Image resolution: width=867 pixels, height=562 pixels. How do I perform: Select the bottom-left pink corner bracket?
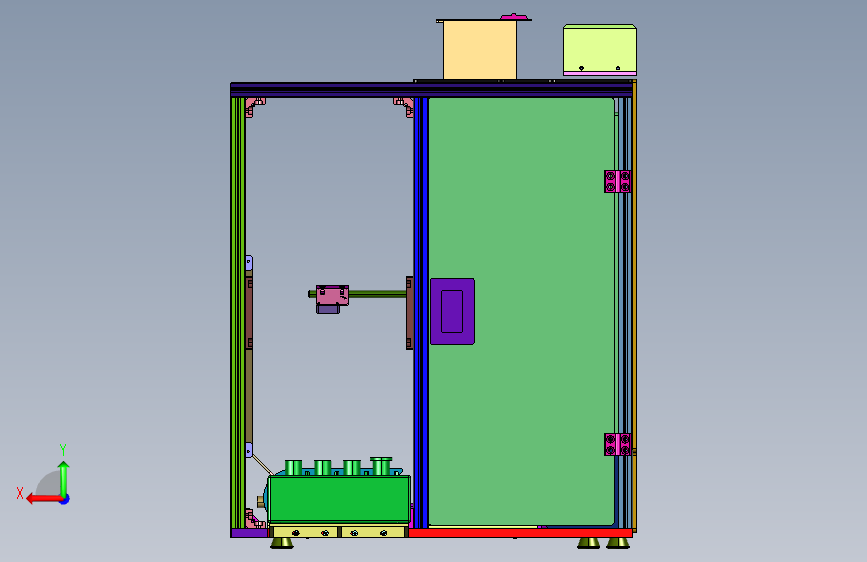point(254,519)
